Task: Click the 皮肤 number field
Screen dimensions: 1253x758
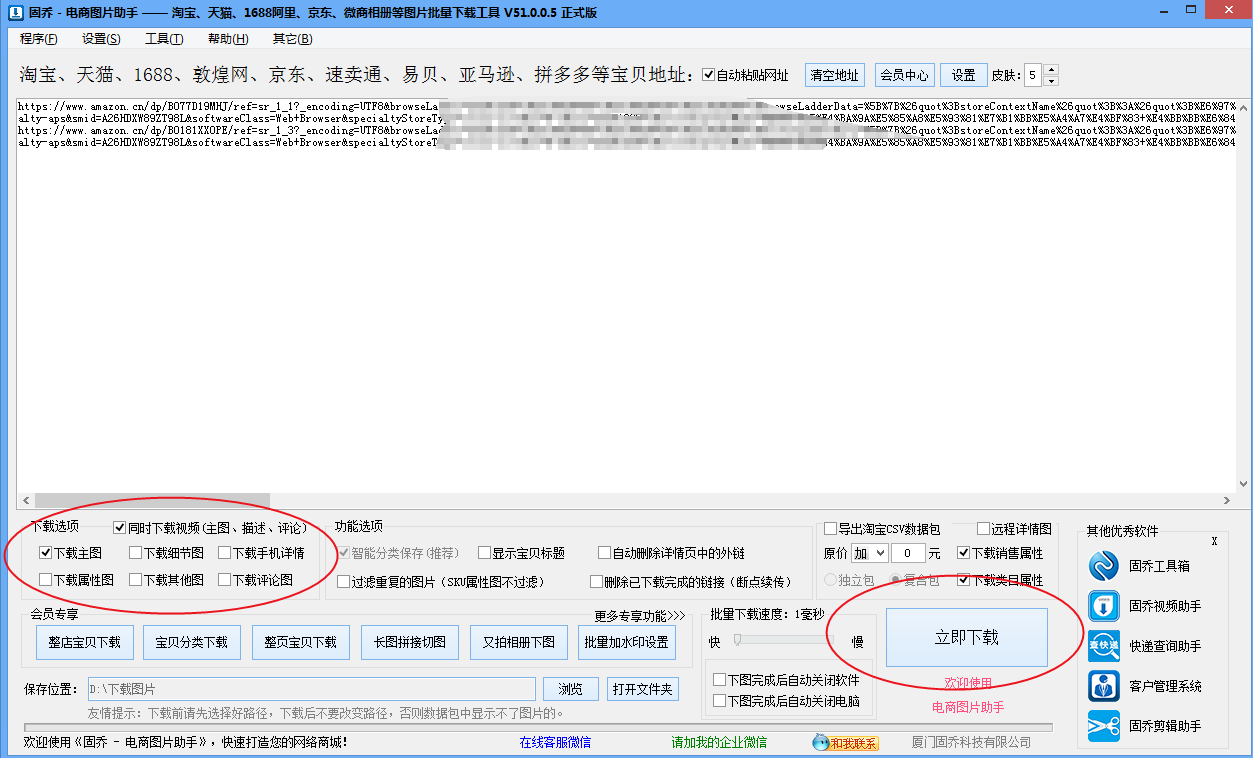Action: (x=1031, y=75)
